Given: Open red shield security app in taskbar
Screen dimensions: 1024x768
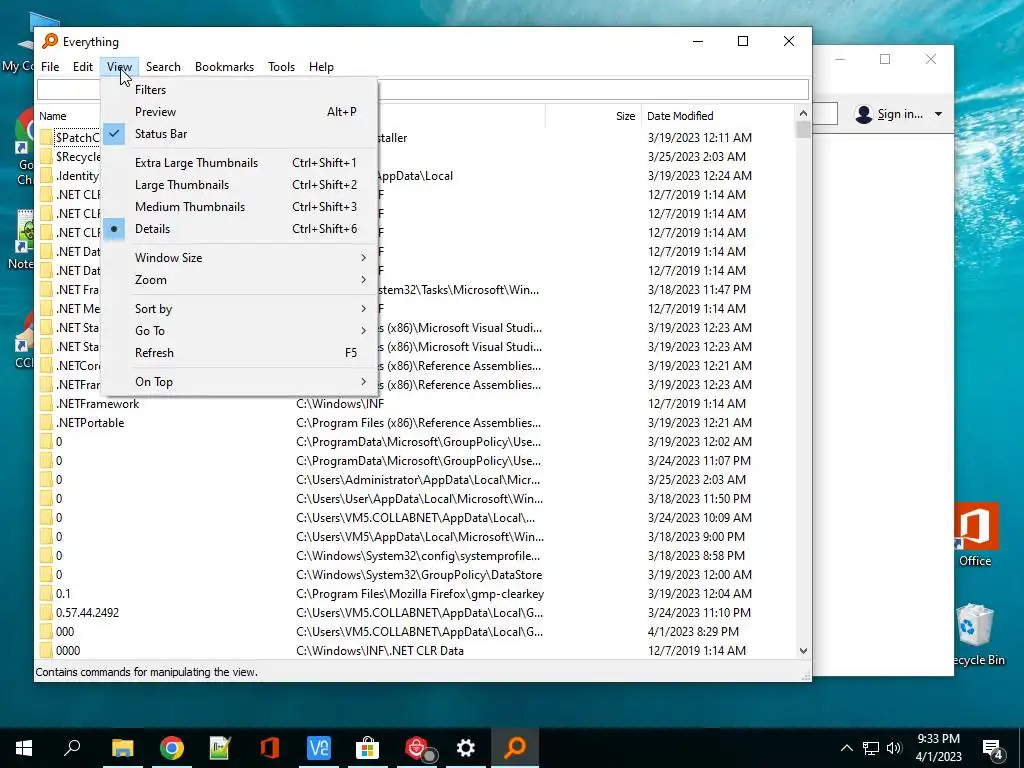Looking at the screenshot, I should 417,748.
